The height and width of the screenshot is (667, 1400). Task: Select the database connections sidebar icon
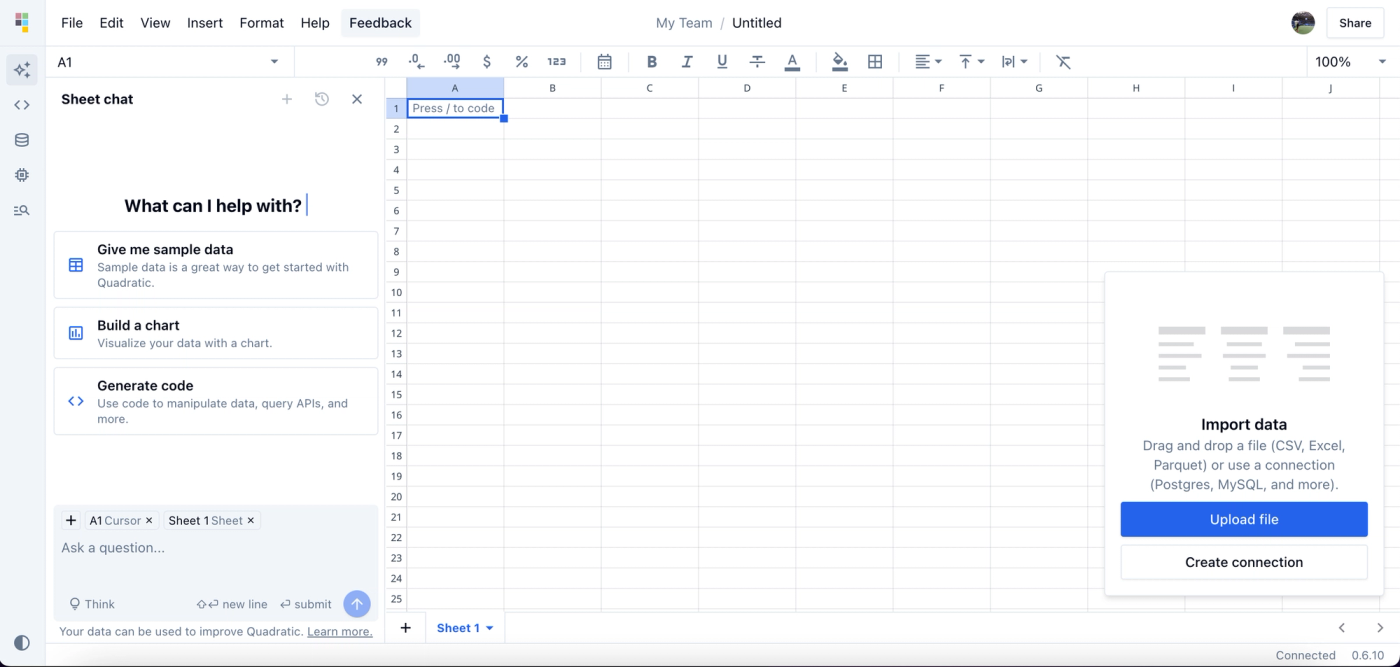click(x=22, y=140)
